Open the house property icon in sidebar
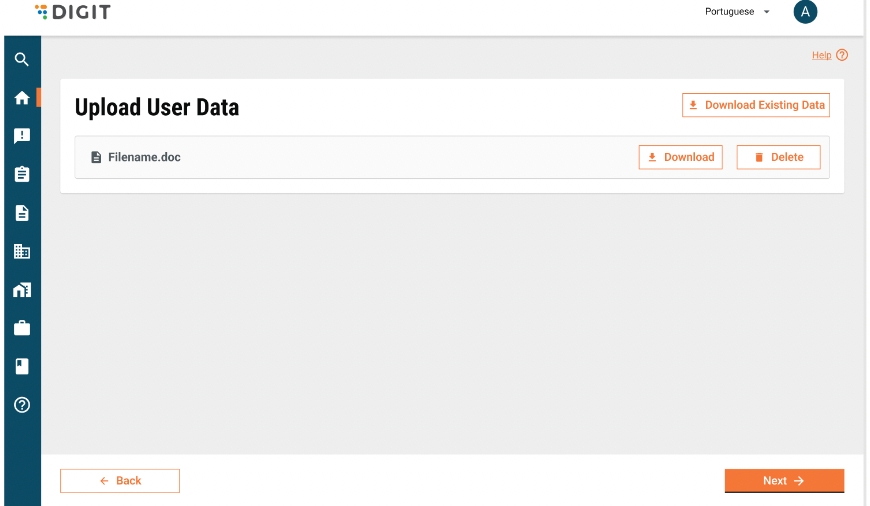Screen dimensions: 870x506 (22, 290)
